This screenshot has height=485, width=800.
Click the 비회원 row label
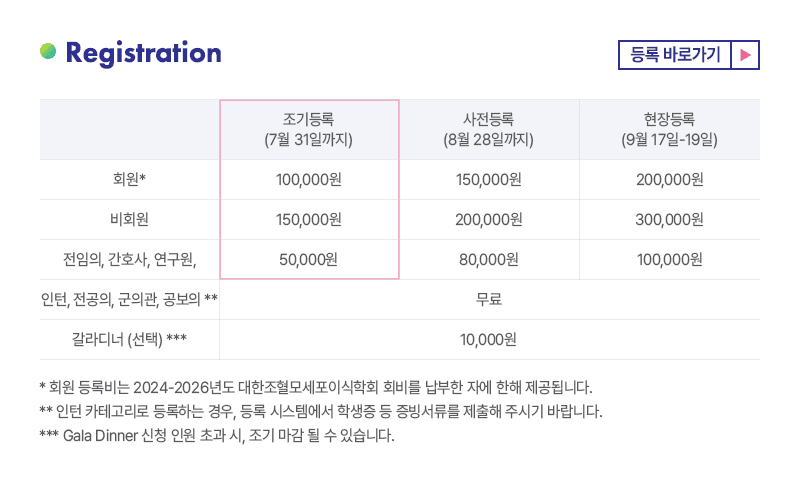click(130, 220)
